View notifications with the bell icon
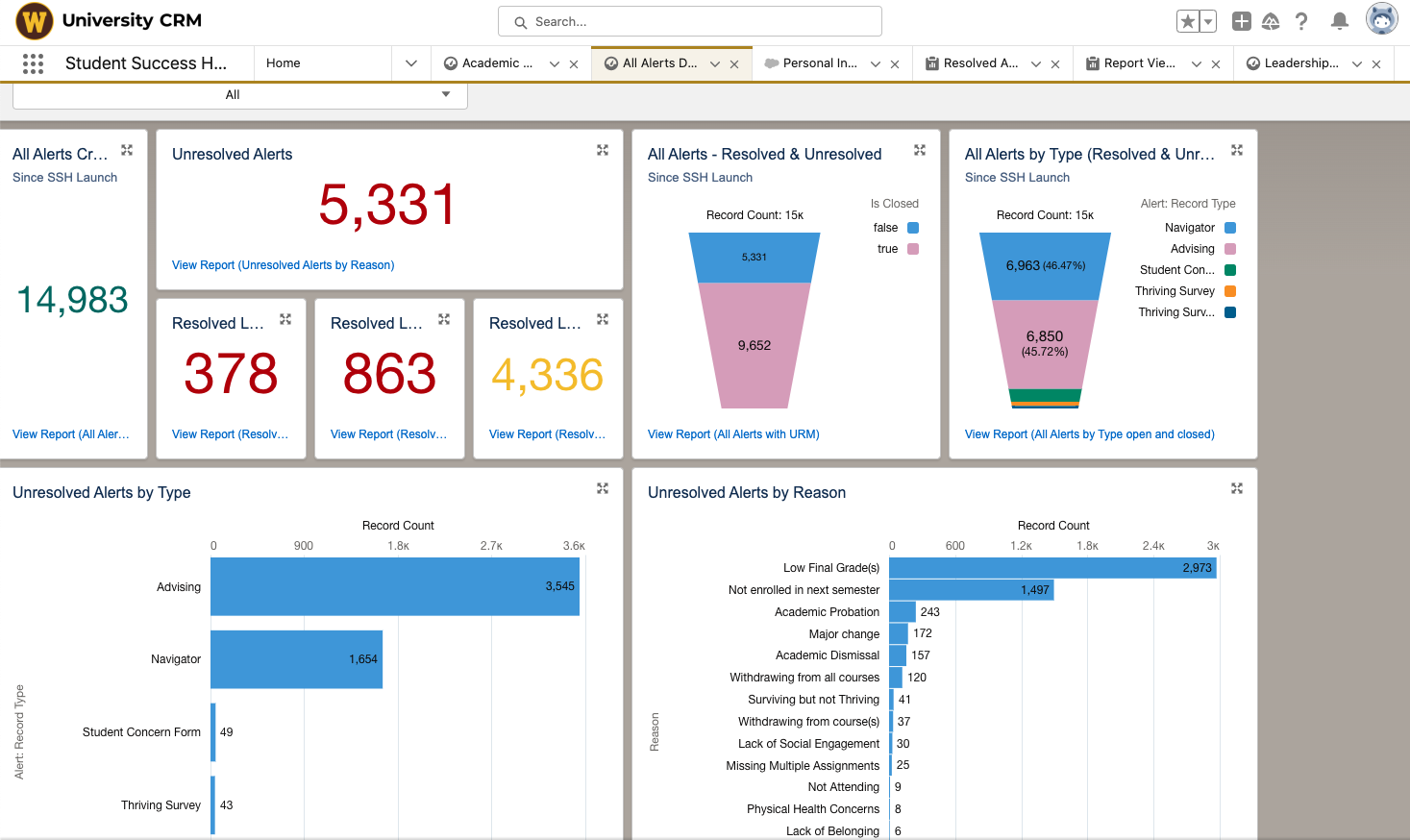Screen dimensions: 1410x840 pos(1339,20)
